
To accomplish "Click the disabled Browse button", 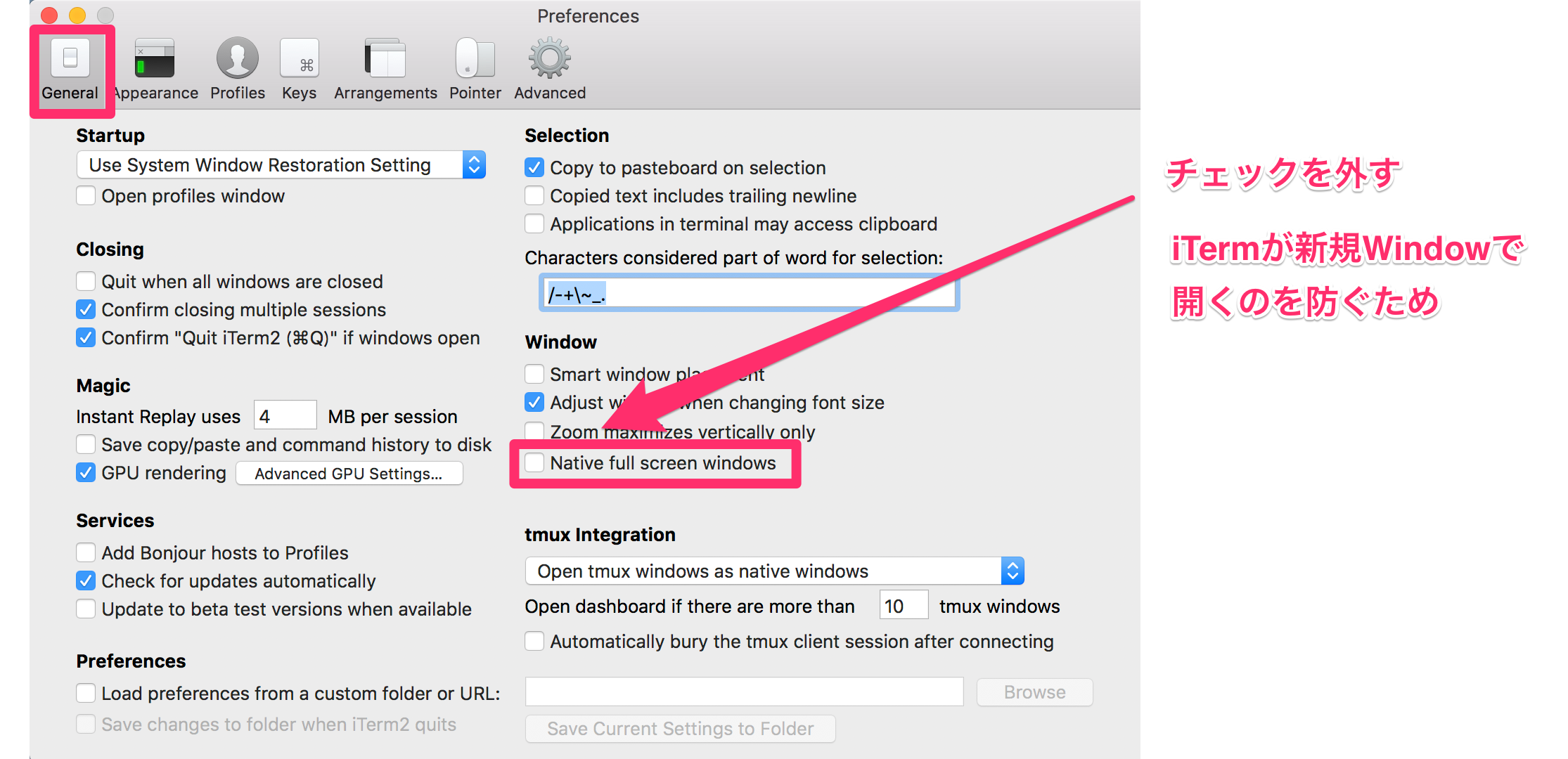I will pyautogui.click(x=1034, y=692).
